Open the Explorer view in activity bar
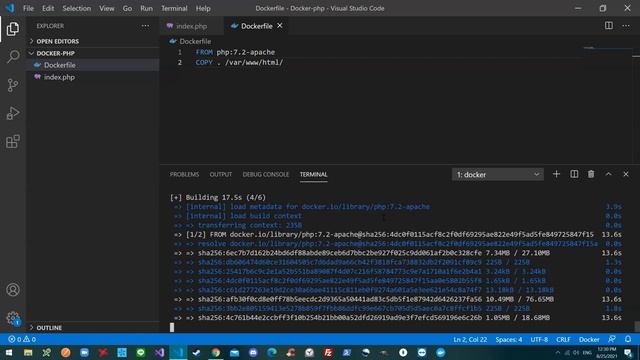640x360 pixels. pos(13,29)
